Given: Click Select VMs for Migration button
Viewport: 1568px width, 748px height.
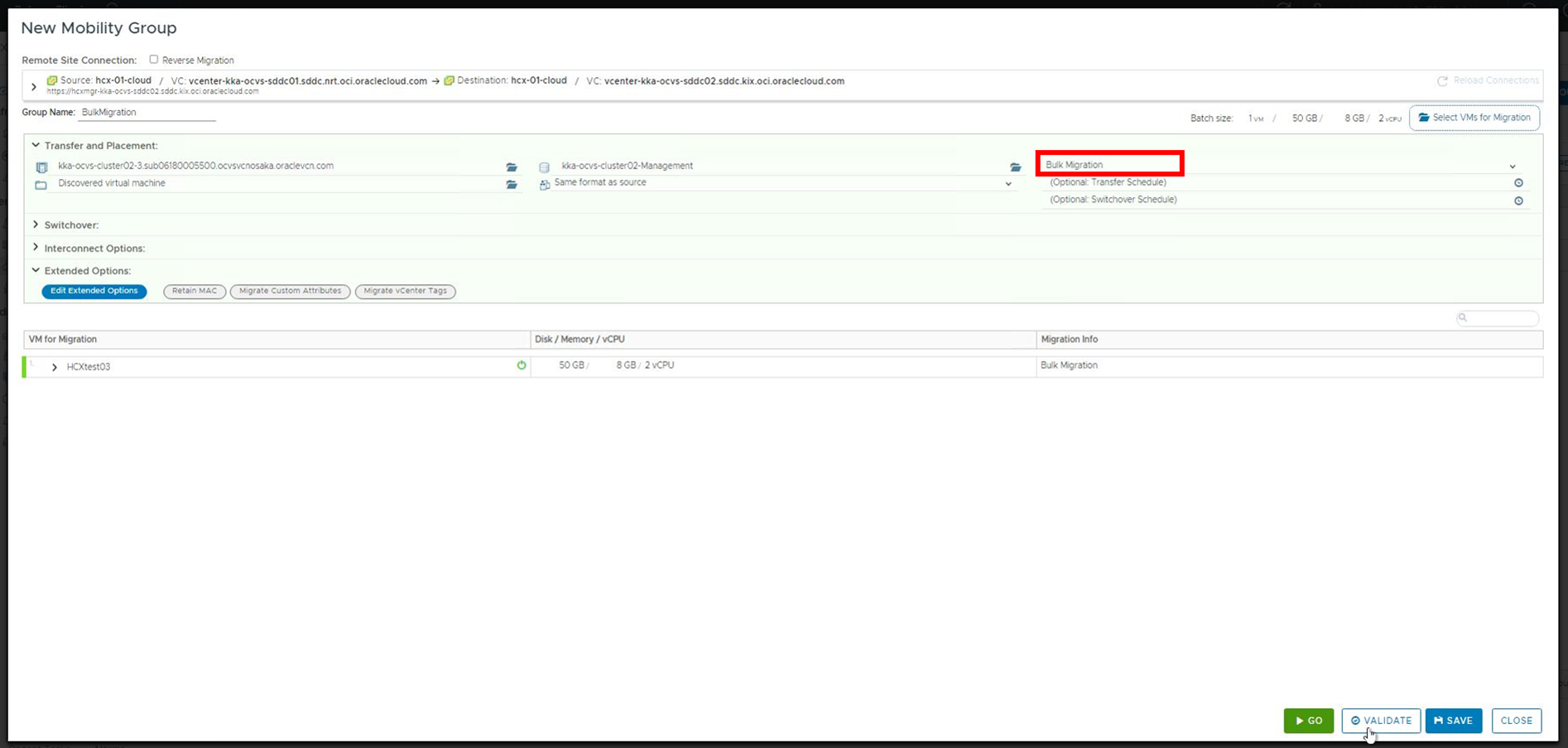Looking at the screenshot, I should tap(1474, 118).
